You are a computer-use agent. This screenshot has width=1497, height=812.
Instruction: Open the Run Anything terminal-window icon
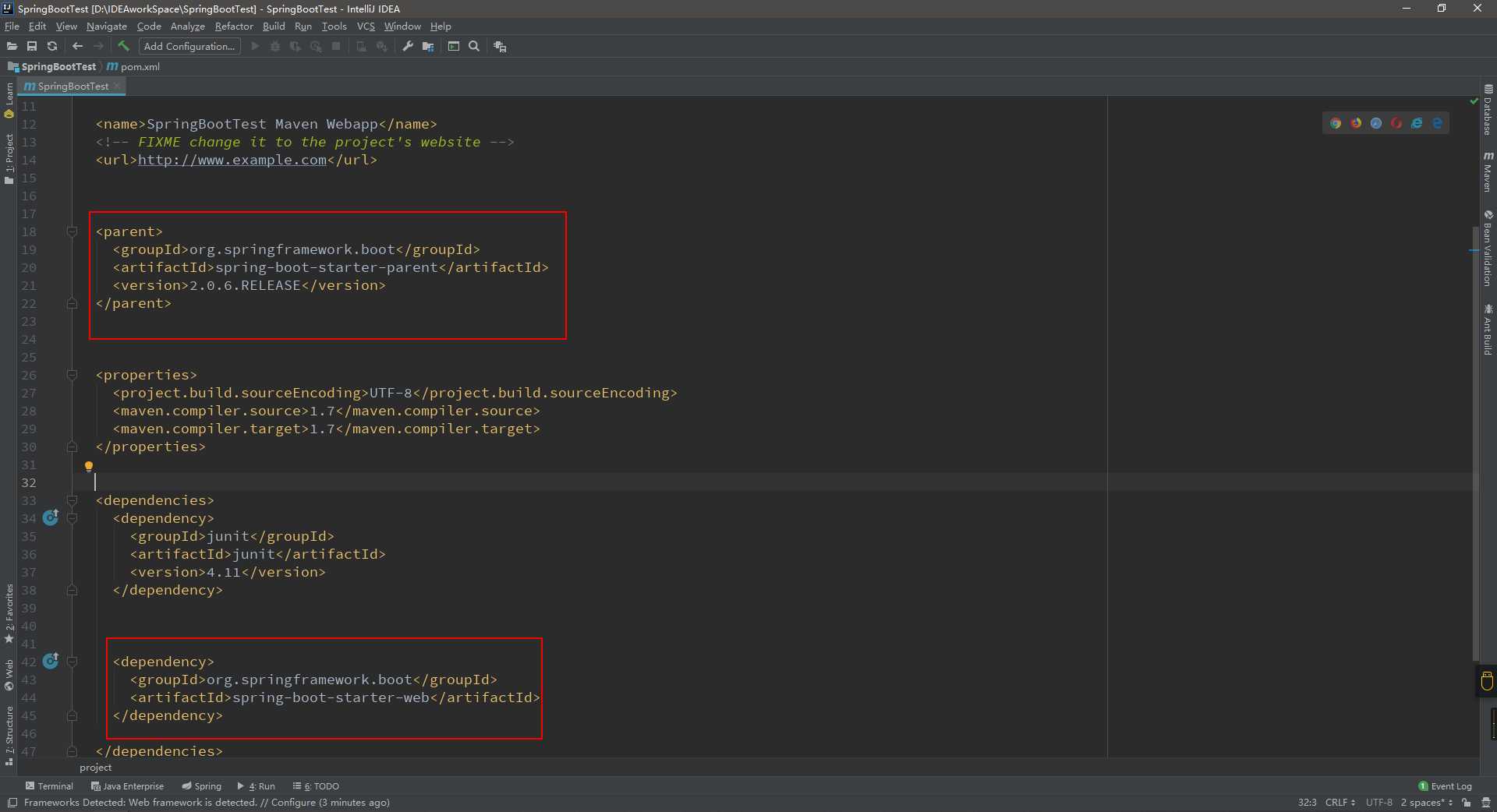(x=453, y=47)
